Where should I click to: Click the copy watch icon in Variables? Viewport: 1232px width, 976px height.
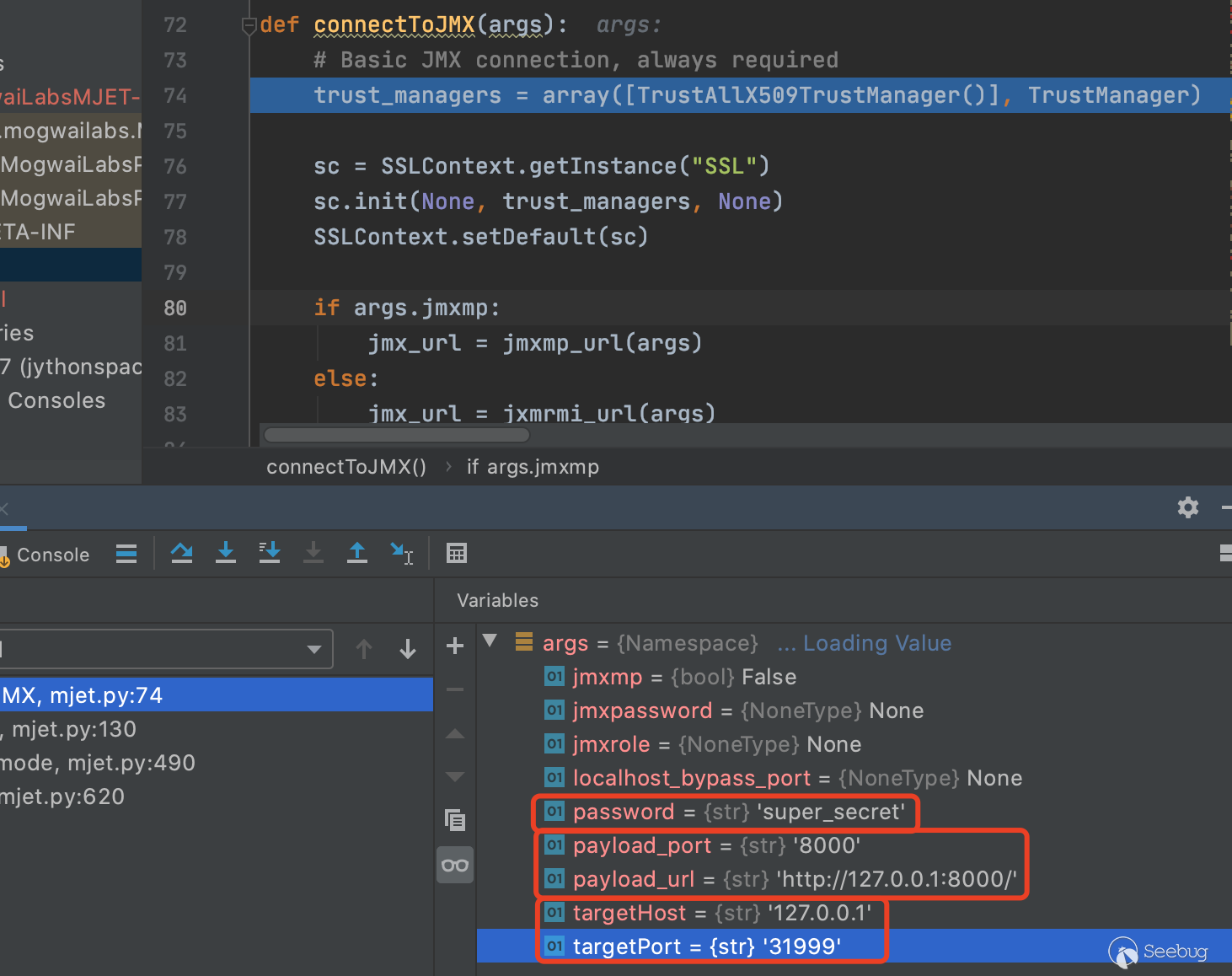tap(455, 819)
